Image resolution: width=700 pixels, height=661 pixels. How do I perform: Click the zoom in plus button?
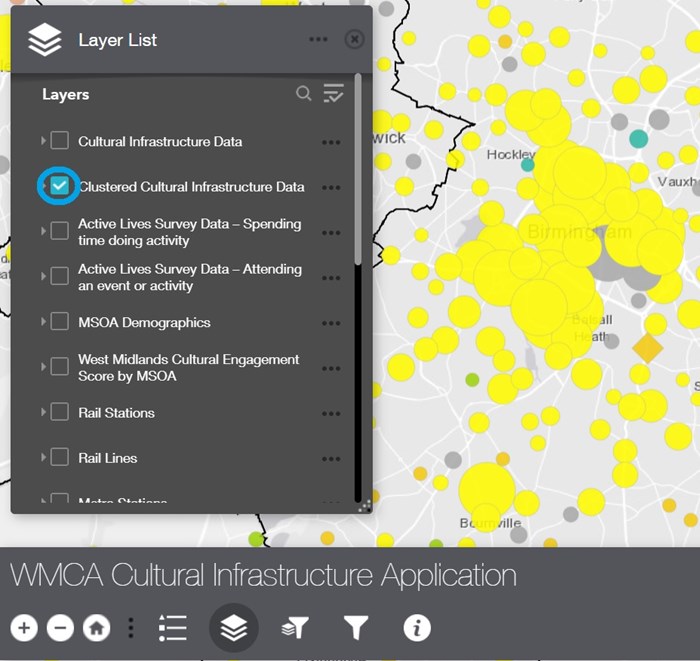[25, 628]
